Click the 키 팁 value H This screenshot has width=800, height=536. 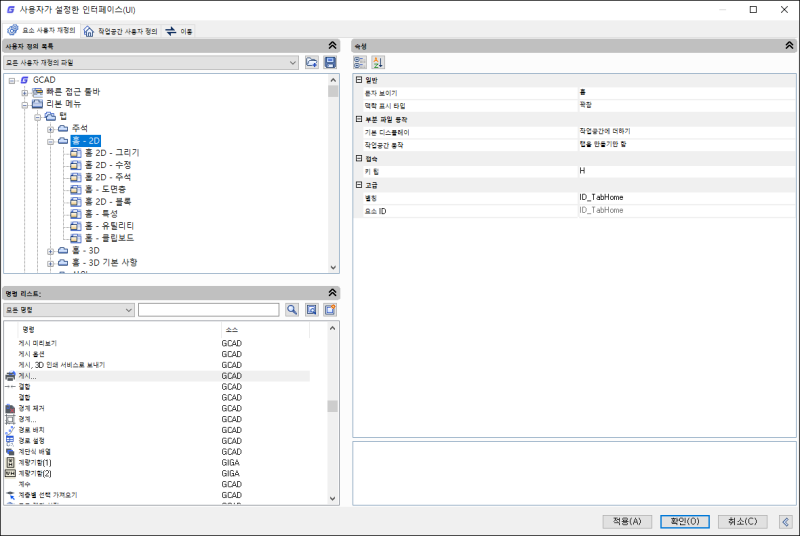(582, 171)
